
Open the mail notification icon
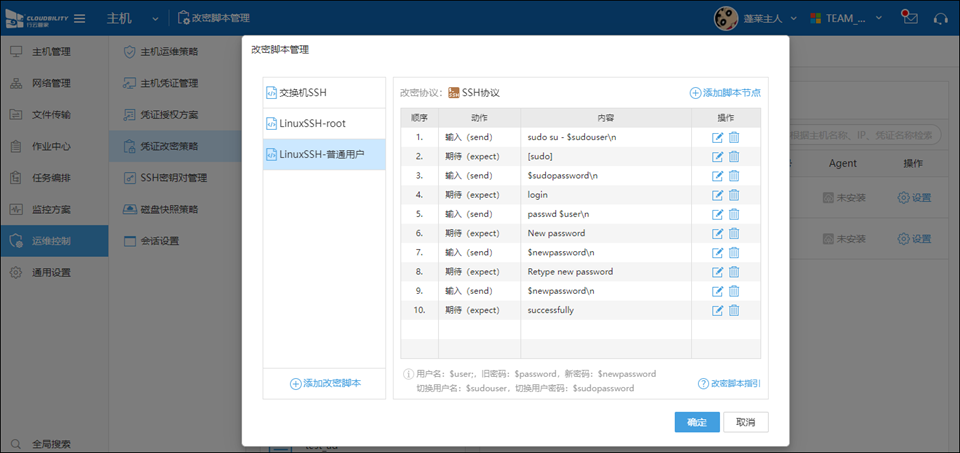pyautogui.click(x=909, y=18)
